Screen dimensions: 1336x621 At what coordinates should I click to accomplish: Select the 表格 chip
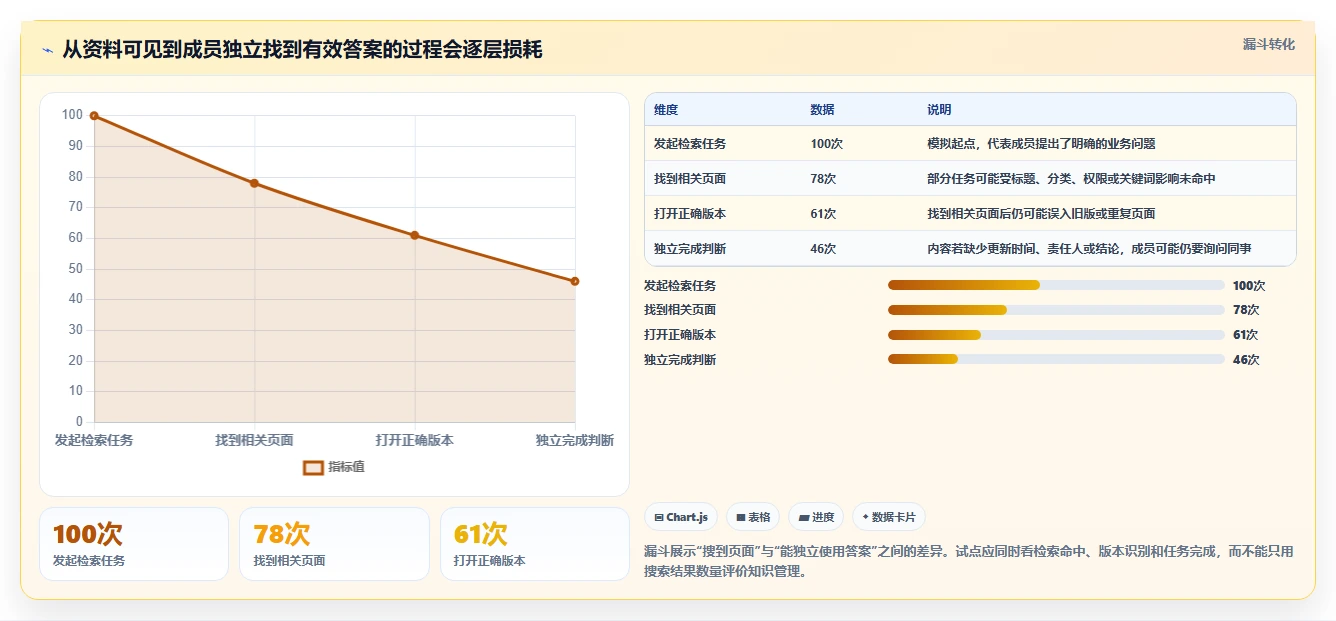pos(753,517)
